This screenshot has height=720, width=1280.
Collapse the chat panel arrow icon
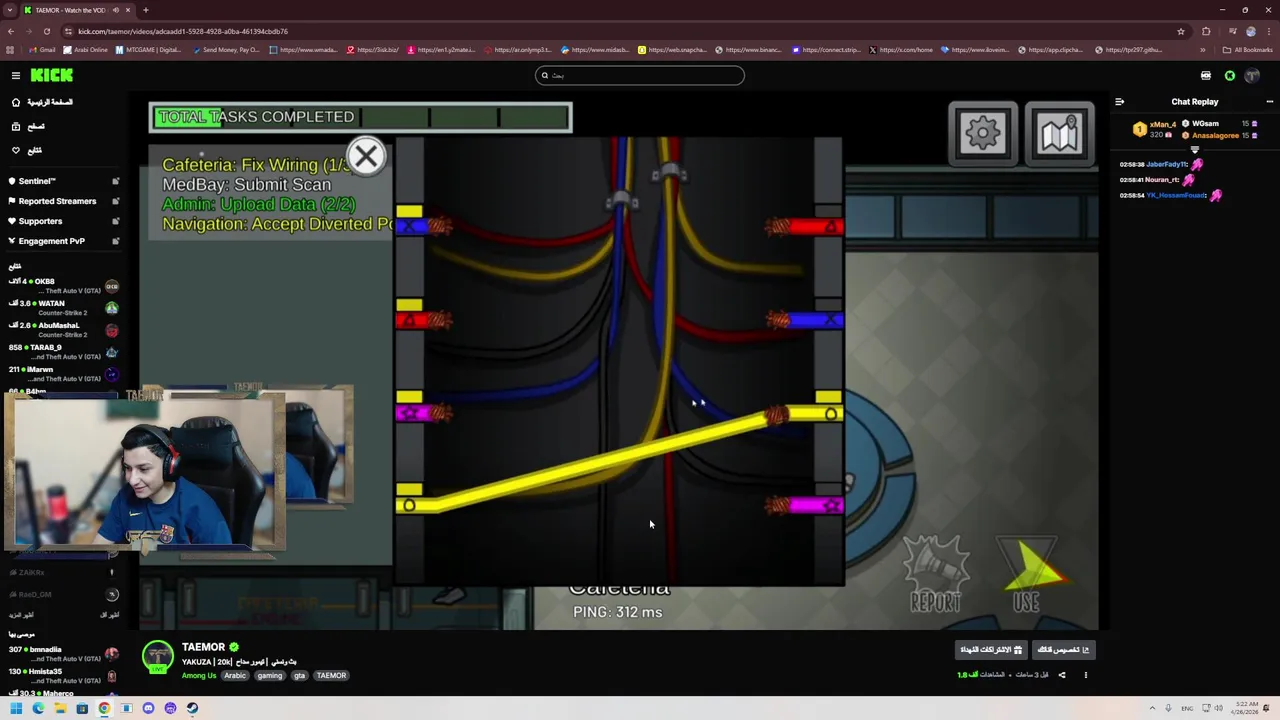(x=1119, y=102)
